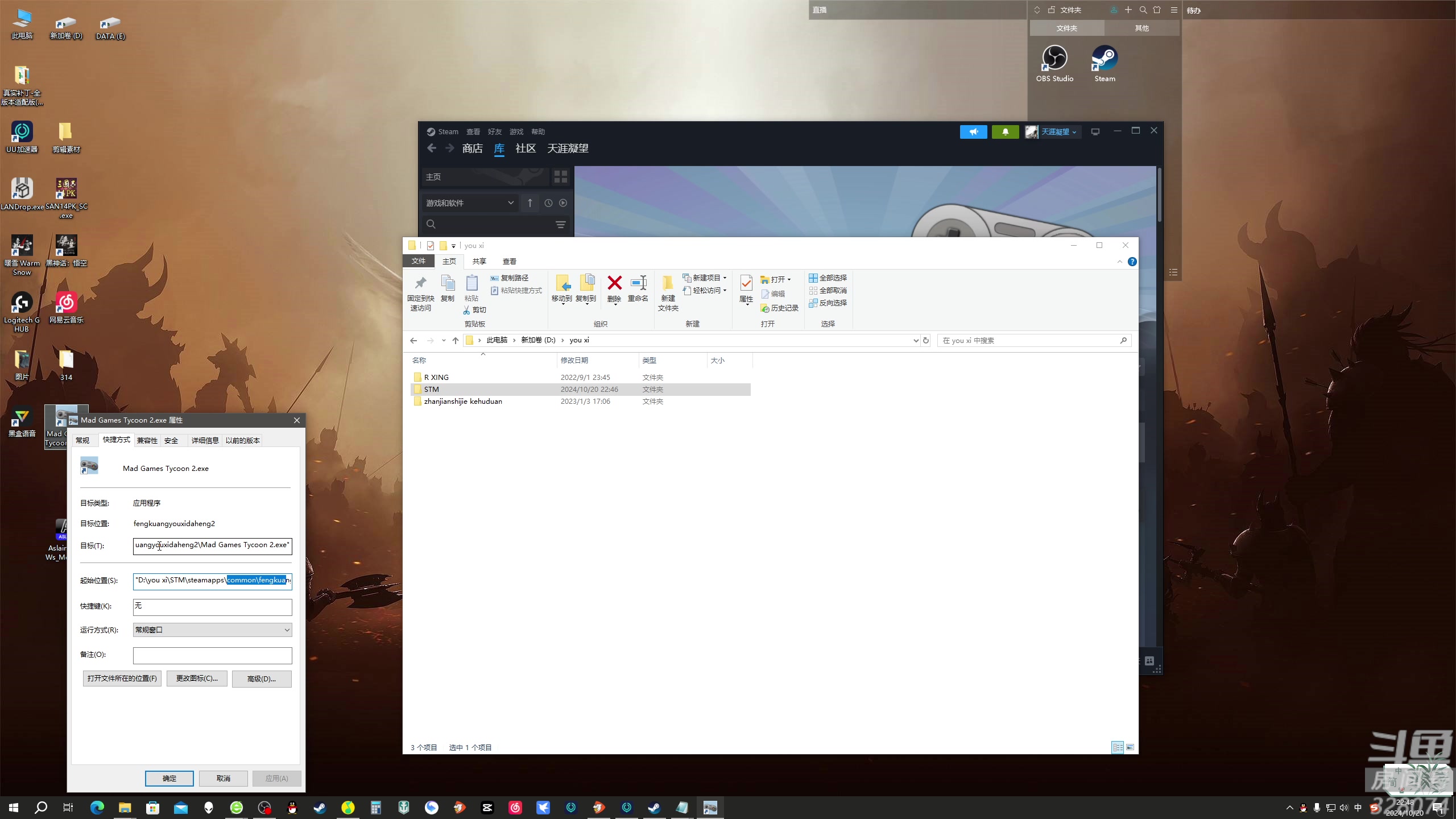Screen dimensions: 1456x819
Task: Click the Steam window vertical scrollbar
Action: coord(1159,194)
